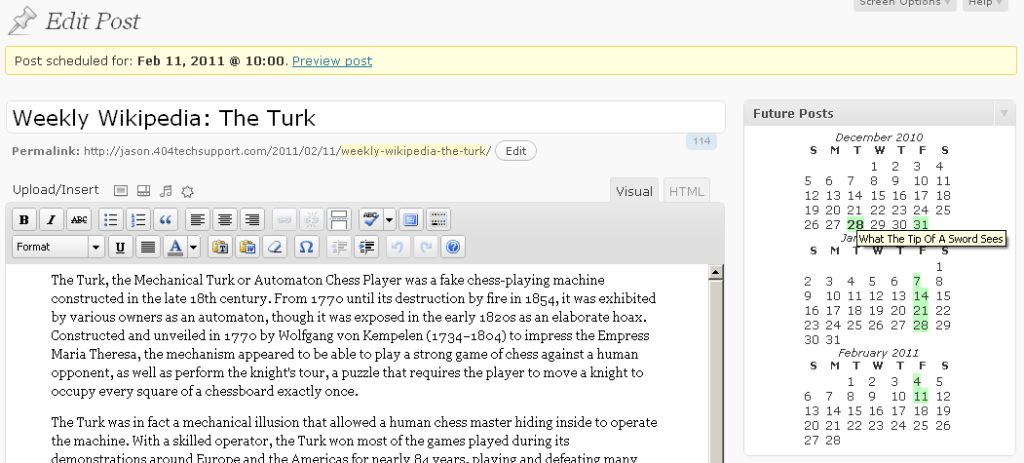Viewport: 1024px width, 463px height.
Task: Indent the paragraph
Action: [x=366, y=247]
